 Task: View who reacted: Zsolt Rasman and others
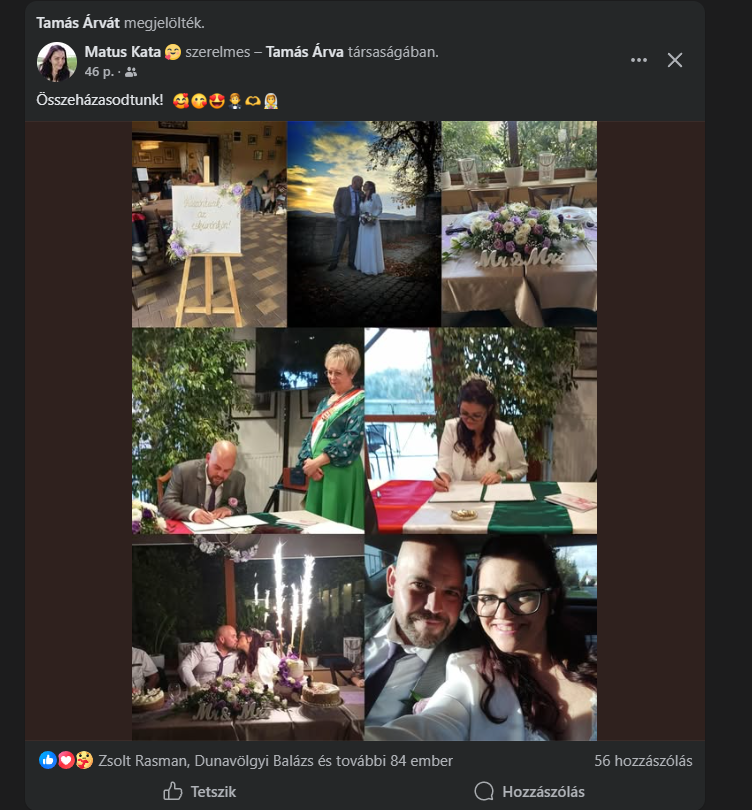coord(275,761)
